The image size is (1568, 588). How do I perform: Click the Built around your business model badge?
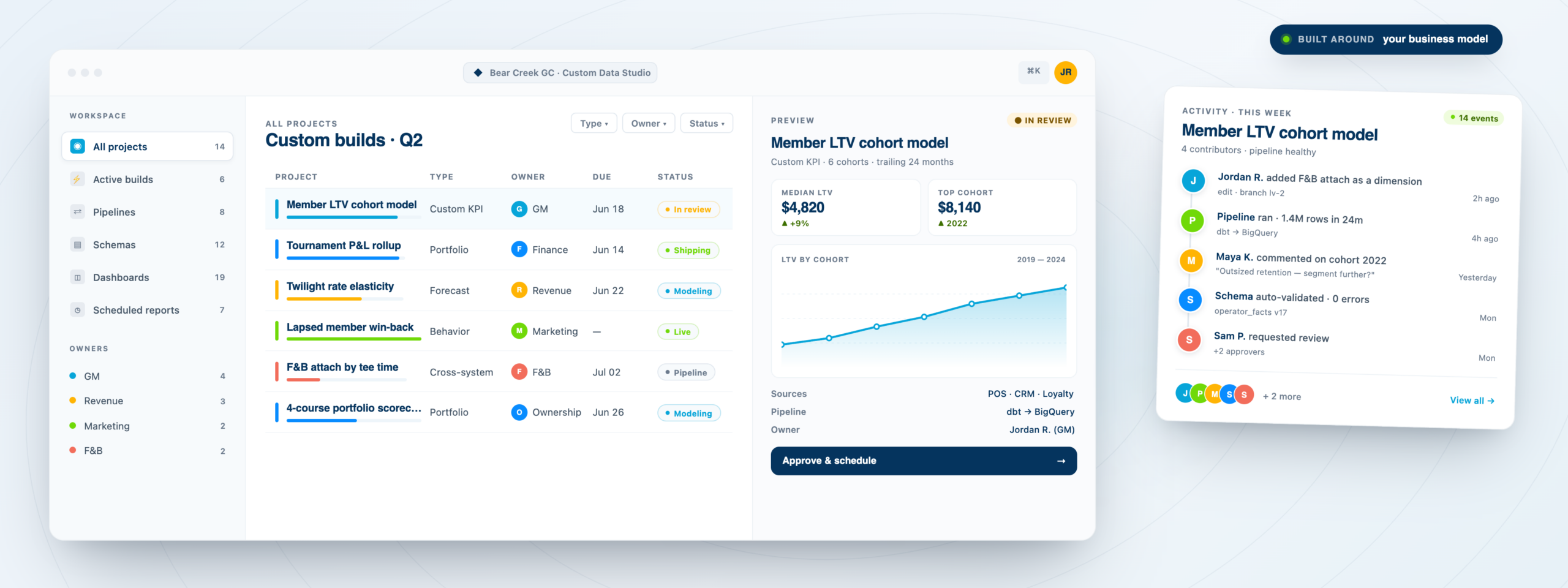coord(1386,39)
